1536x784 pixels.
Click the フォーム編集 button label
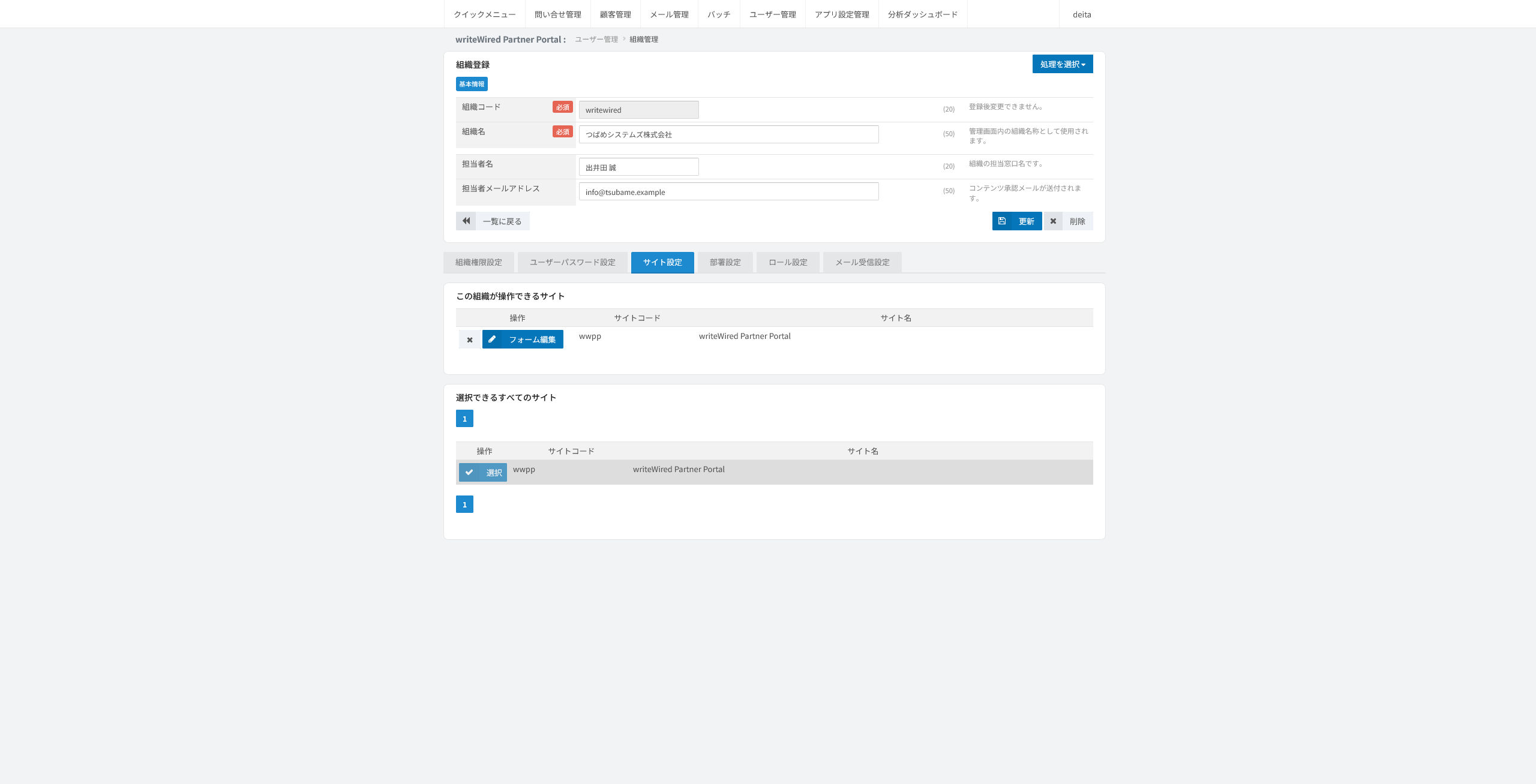pos(532,340)
